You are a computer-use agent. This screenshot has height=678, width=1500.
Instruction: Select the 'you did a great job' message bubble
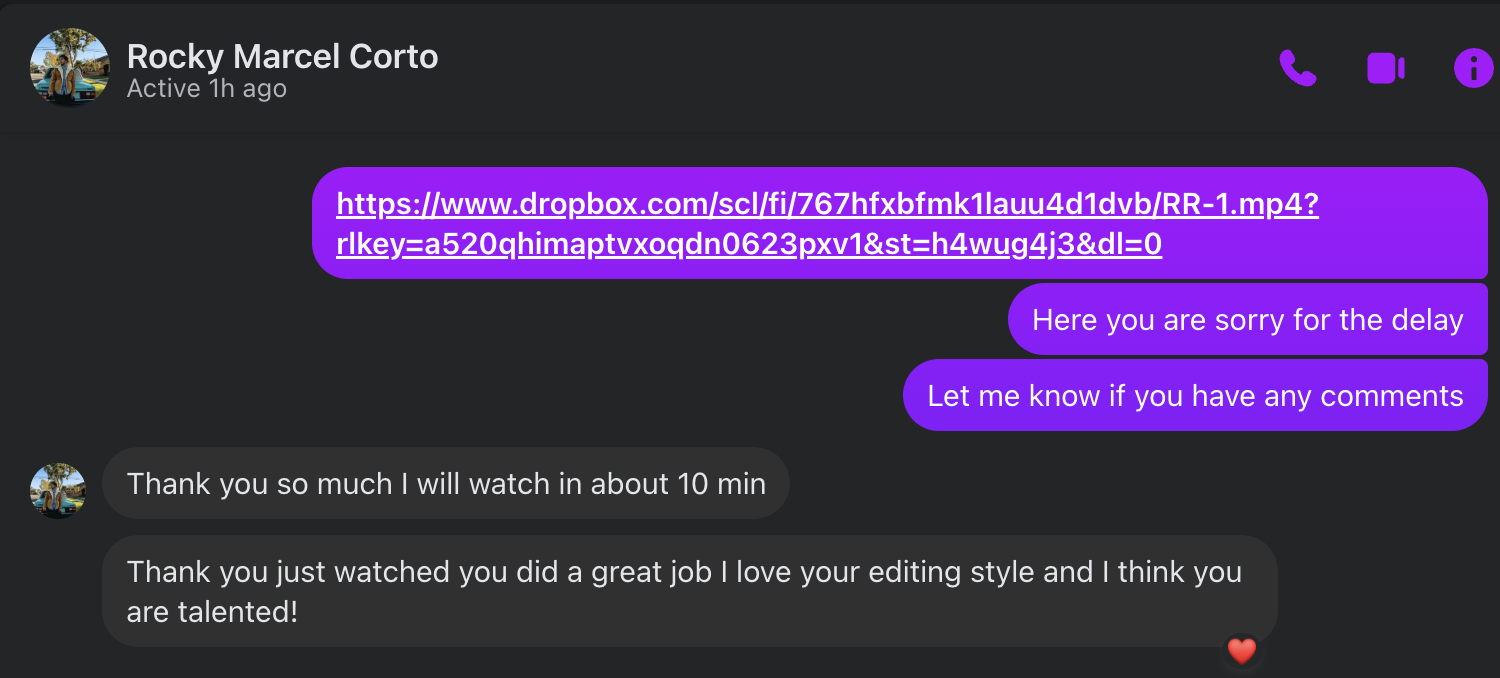click(690, 591)
